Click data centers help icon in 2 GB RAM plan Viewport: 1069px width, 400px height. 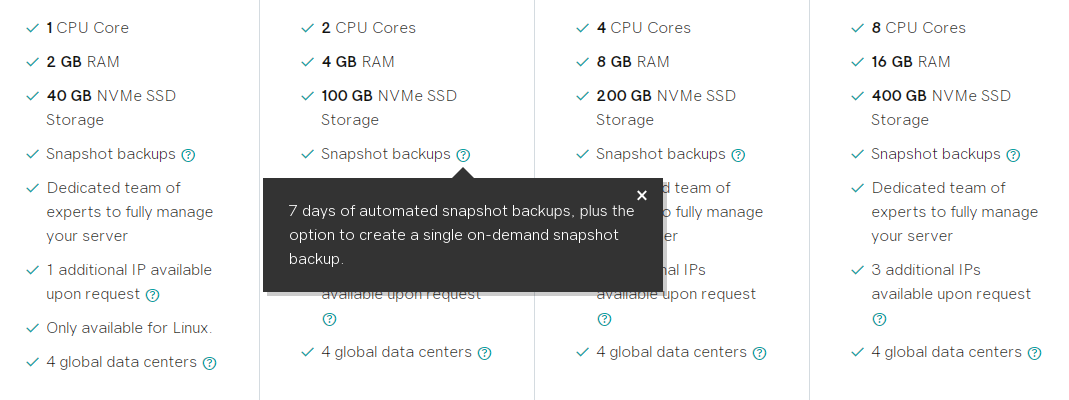point(209,363)
